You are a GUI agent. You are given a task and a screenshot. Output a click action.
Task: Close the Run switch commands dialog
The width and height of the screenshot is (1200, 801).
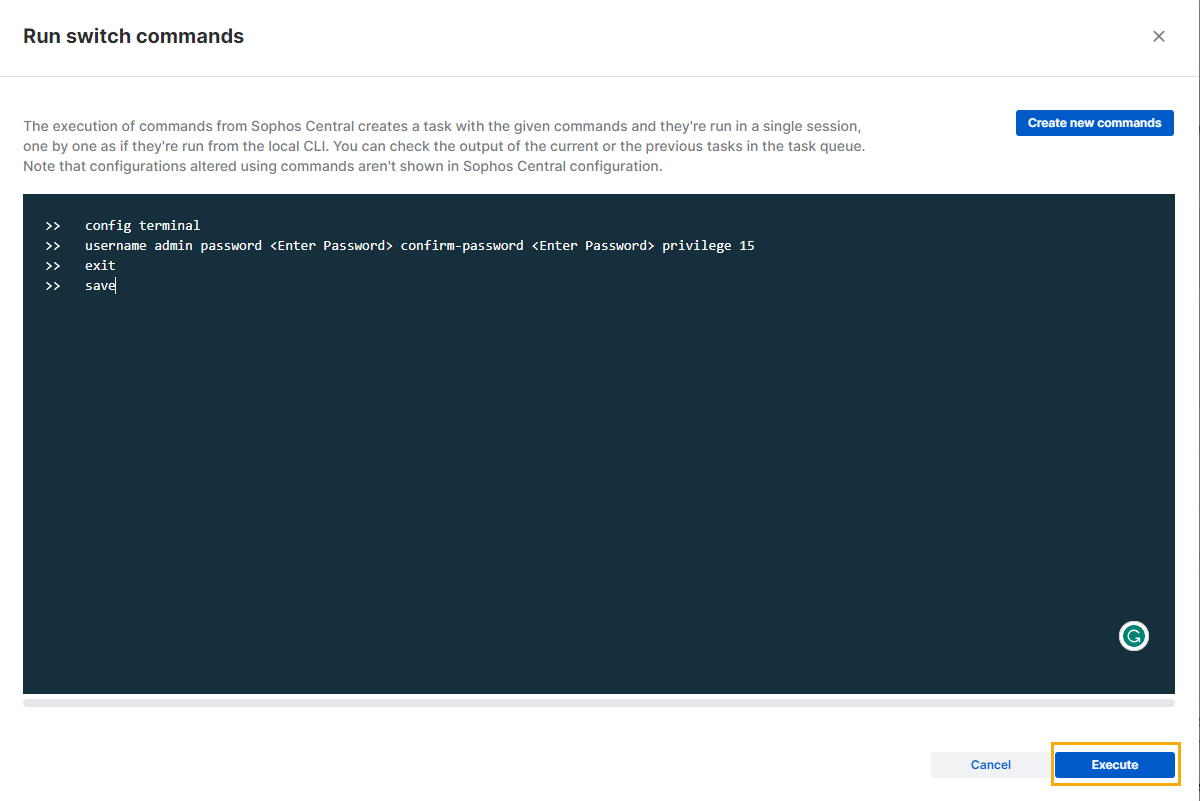click(1159, 37)
